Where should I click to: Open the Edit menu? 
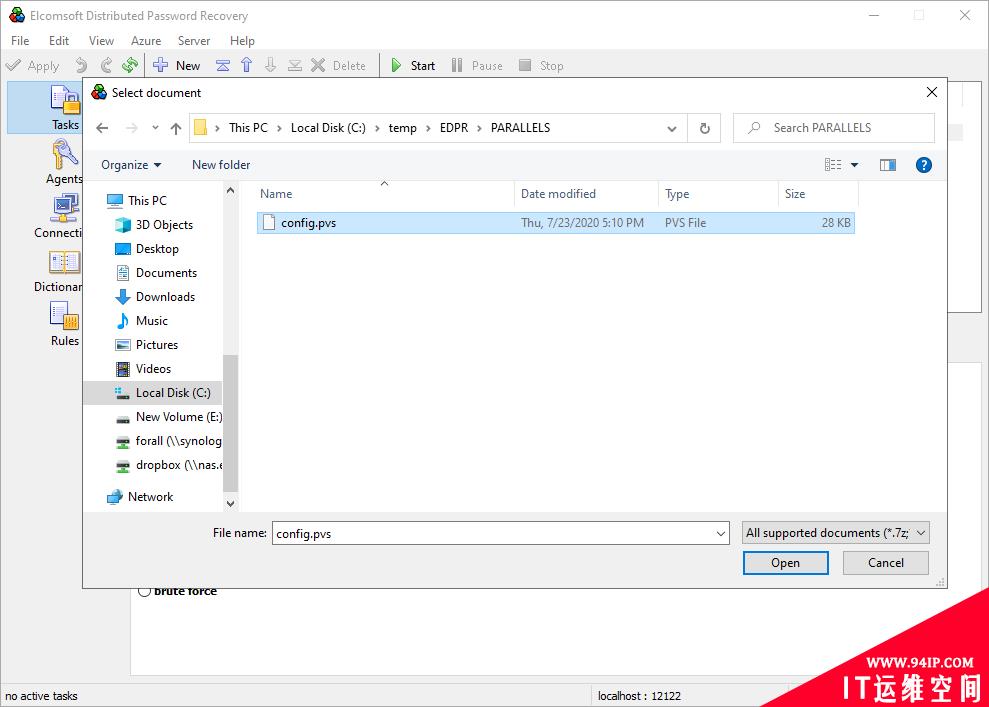coord(59,40)
